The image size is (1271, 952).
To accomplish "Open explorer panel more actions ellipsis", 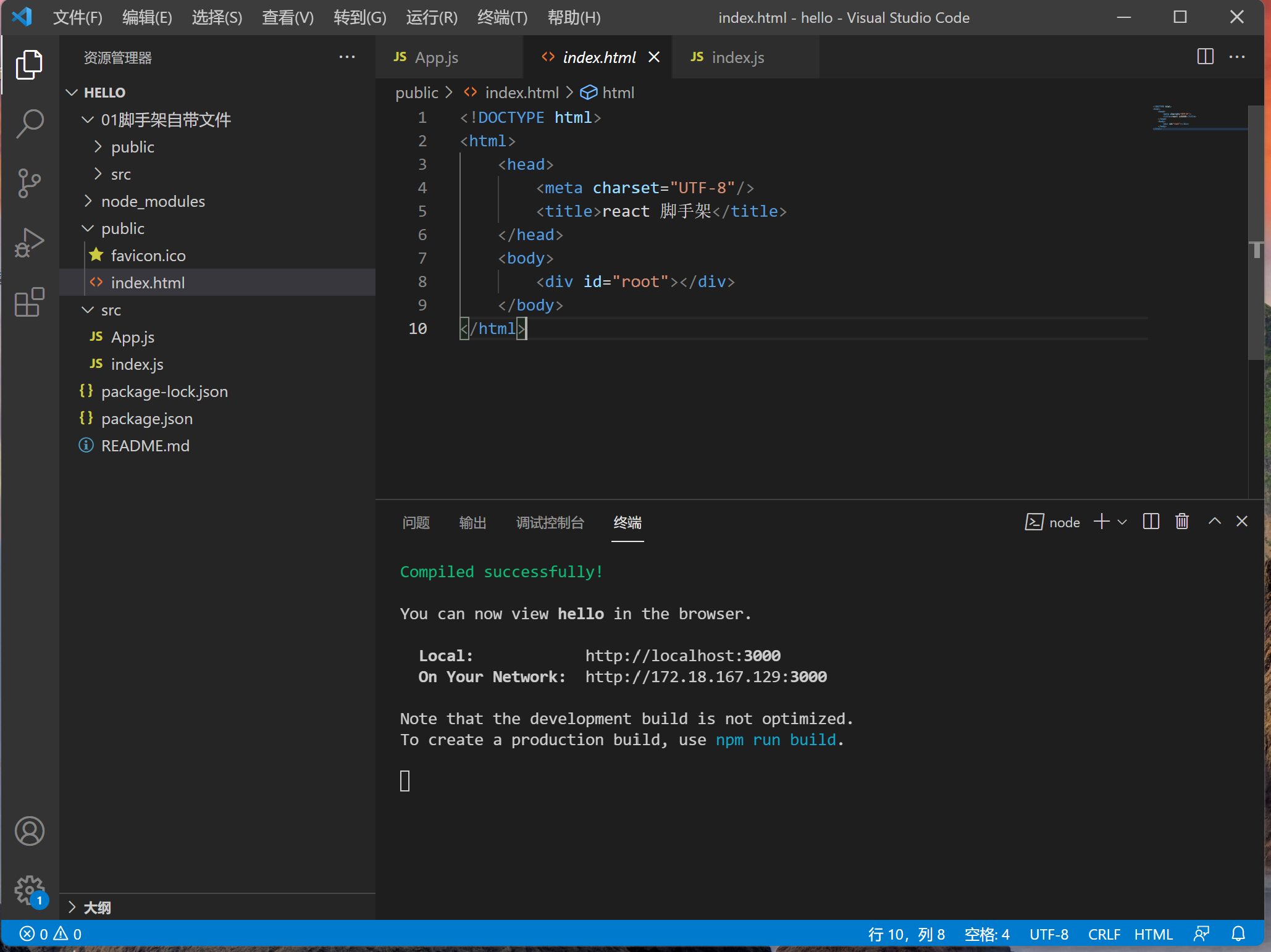I will [347, 57].
